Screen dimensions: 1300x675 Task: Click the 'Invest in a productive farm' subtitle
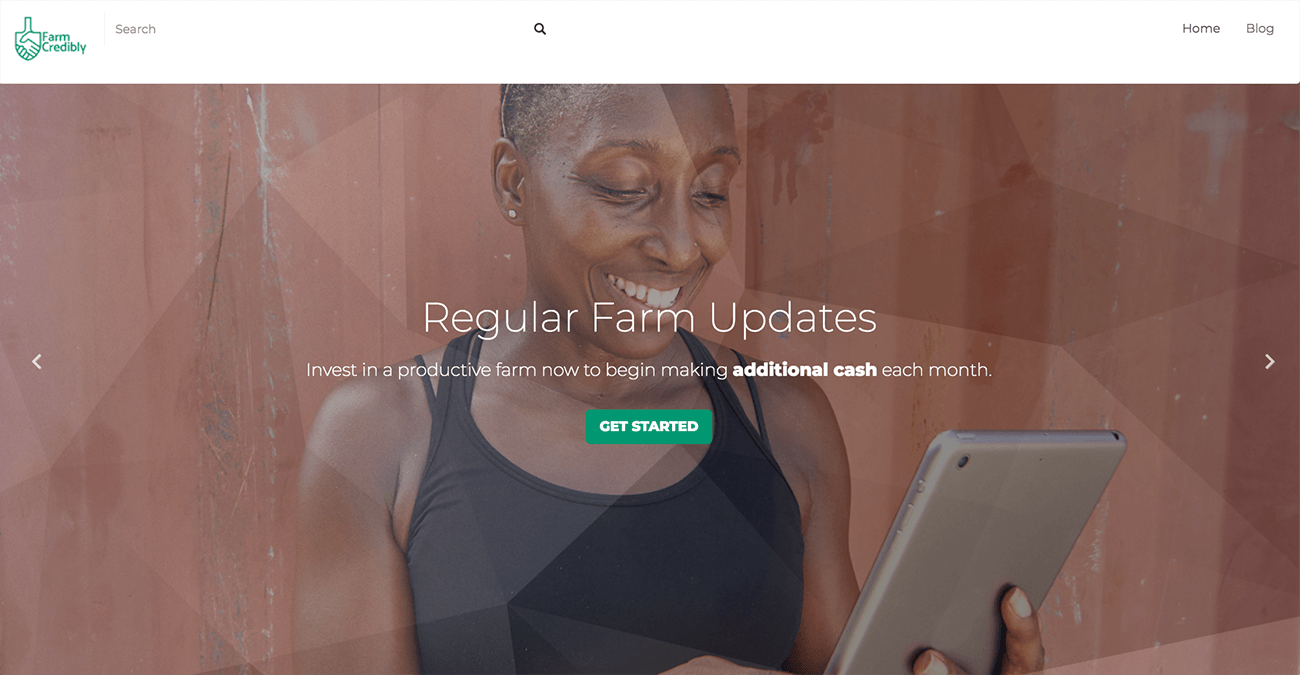point(649,370)
